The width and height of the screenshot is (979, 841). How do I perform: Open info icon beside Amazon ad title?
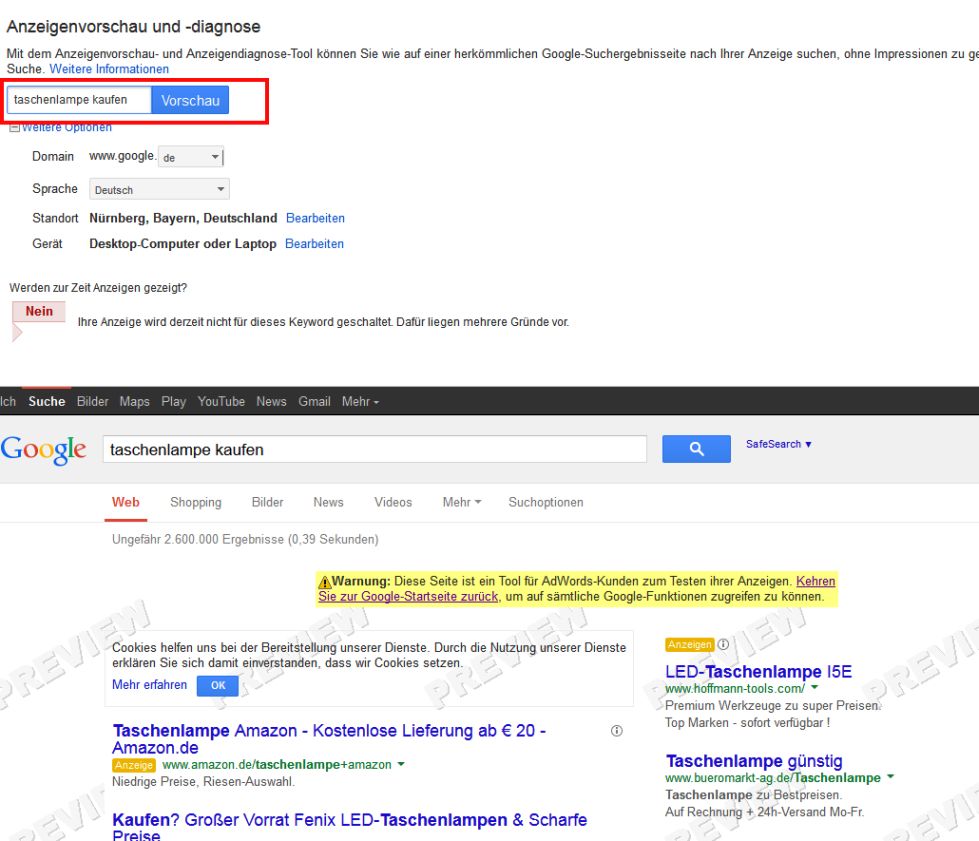[616, 730]
